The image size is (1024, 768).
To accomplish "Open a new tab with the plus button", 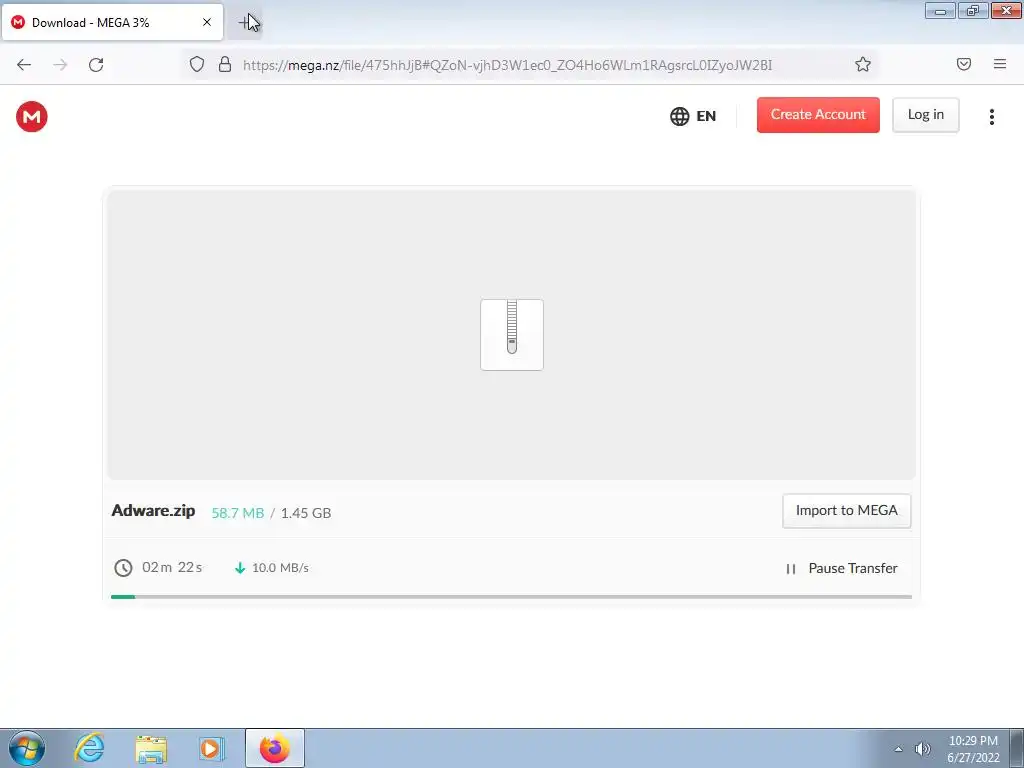I will [244, 23].
